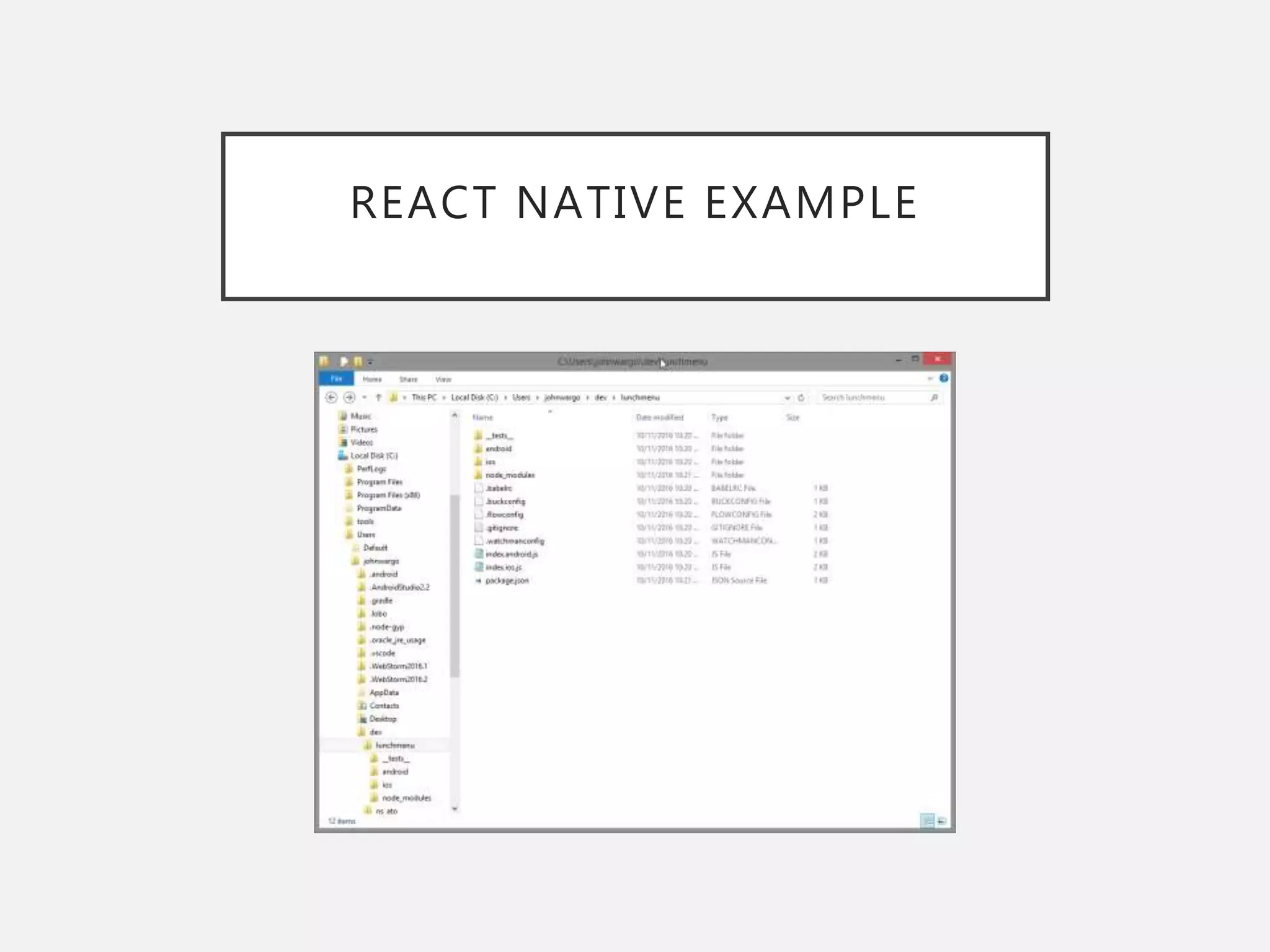Open the recent locations dropdown arrow

click(x=365, y=397)
